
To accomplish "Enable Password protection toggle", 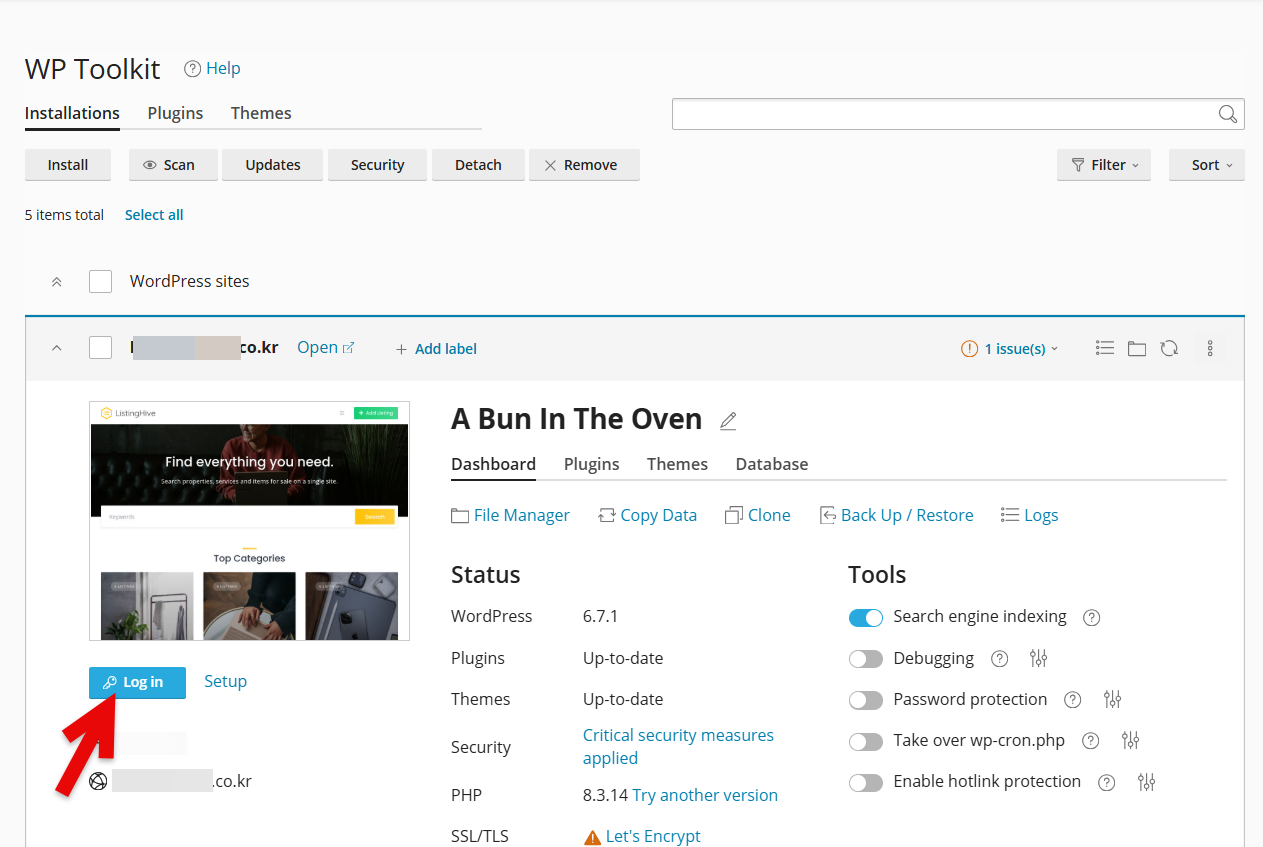I will (x=866, y=700).
